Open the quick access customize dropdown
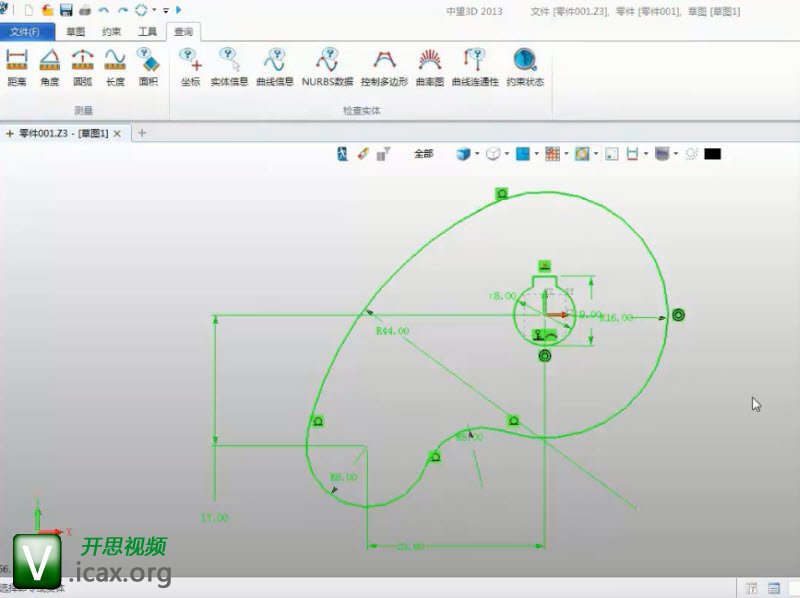 166,10
